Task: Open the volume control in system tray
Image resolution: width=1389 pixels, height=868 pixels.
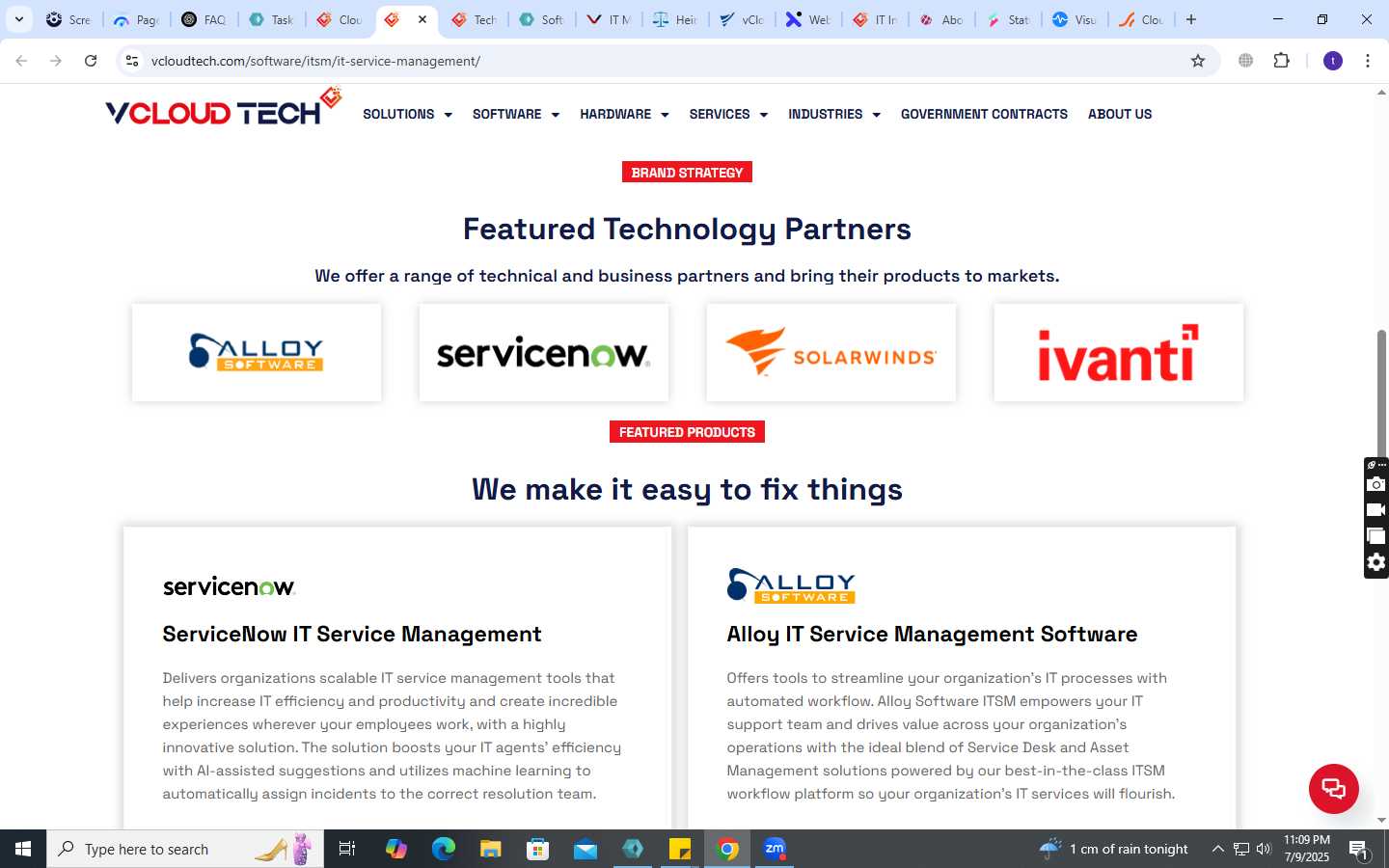Action: [x=1264, y=849]
